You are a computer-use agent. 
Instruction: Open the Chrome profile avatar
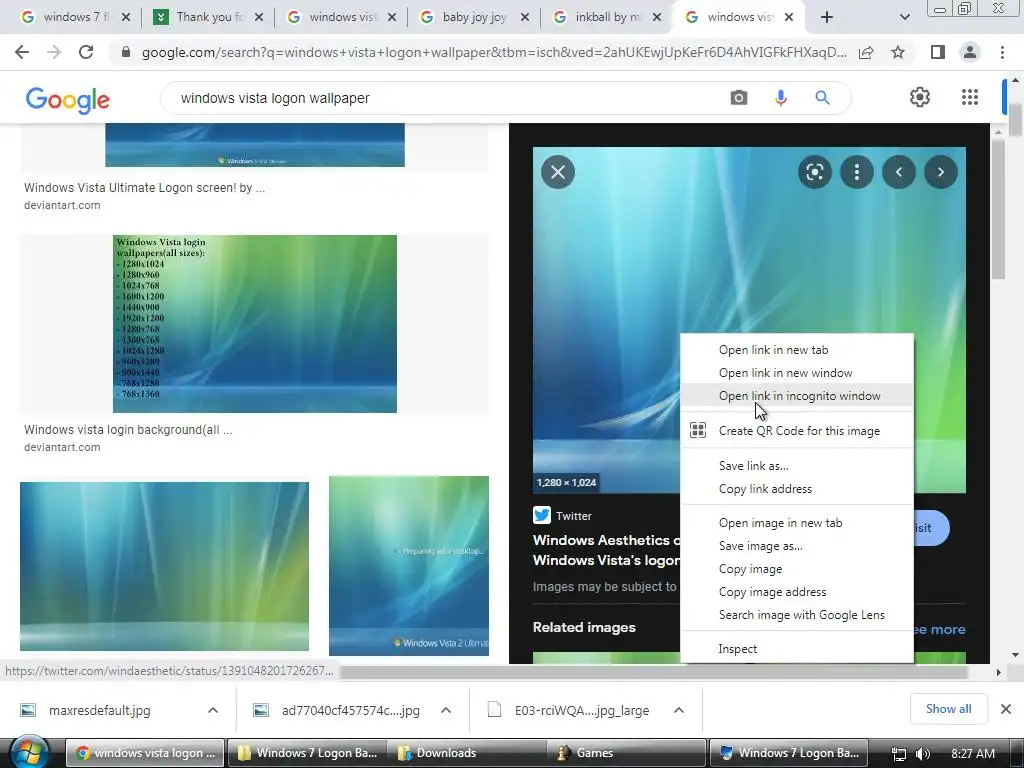tap(970, 52)
